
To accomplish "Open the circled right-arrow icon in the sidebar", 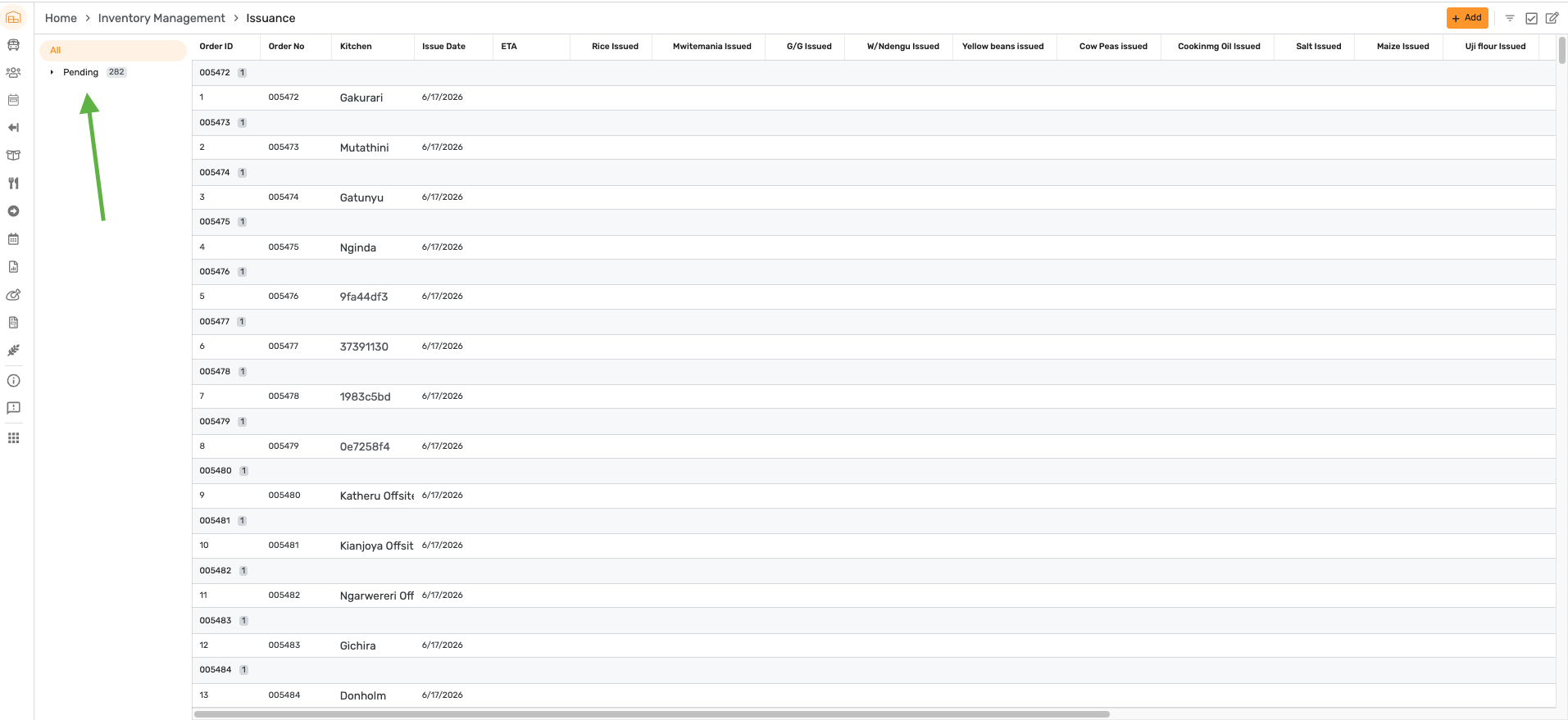I will click(x=13, y=211).
